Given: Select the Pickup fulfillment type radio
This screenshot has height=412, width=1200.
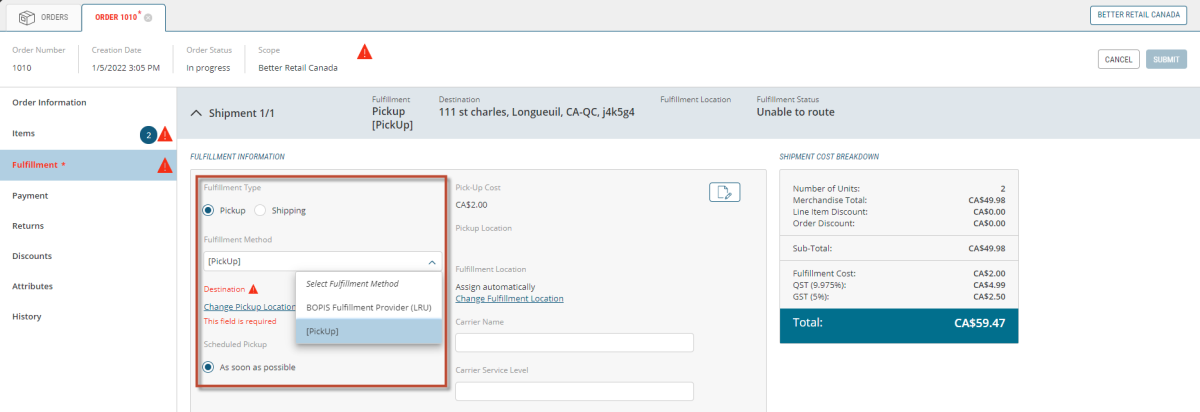Looking at the screenshot, I should coord(208,210).
